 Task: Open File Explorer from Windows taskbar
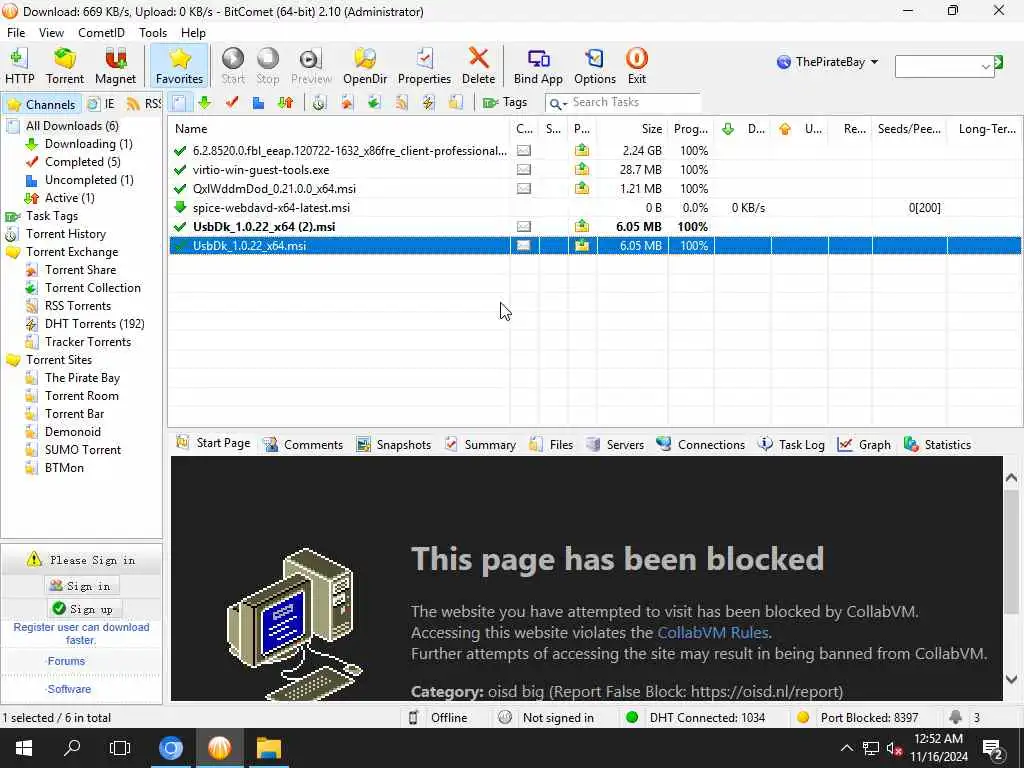[x=268, y=748]
